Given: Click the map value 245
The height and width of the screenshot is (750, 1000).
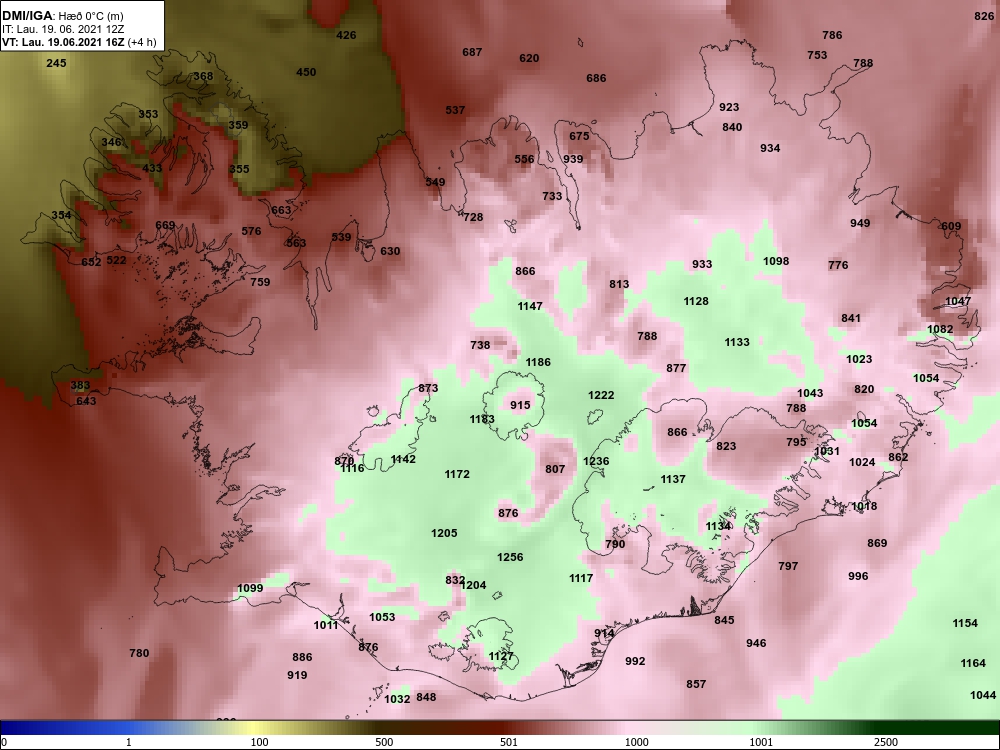Looking at the screenshot, I should [56, 63].
